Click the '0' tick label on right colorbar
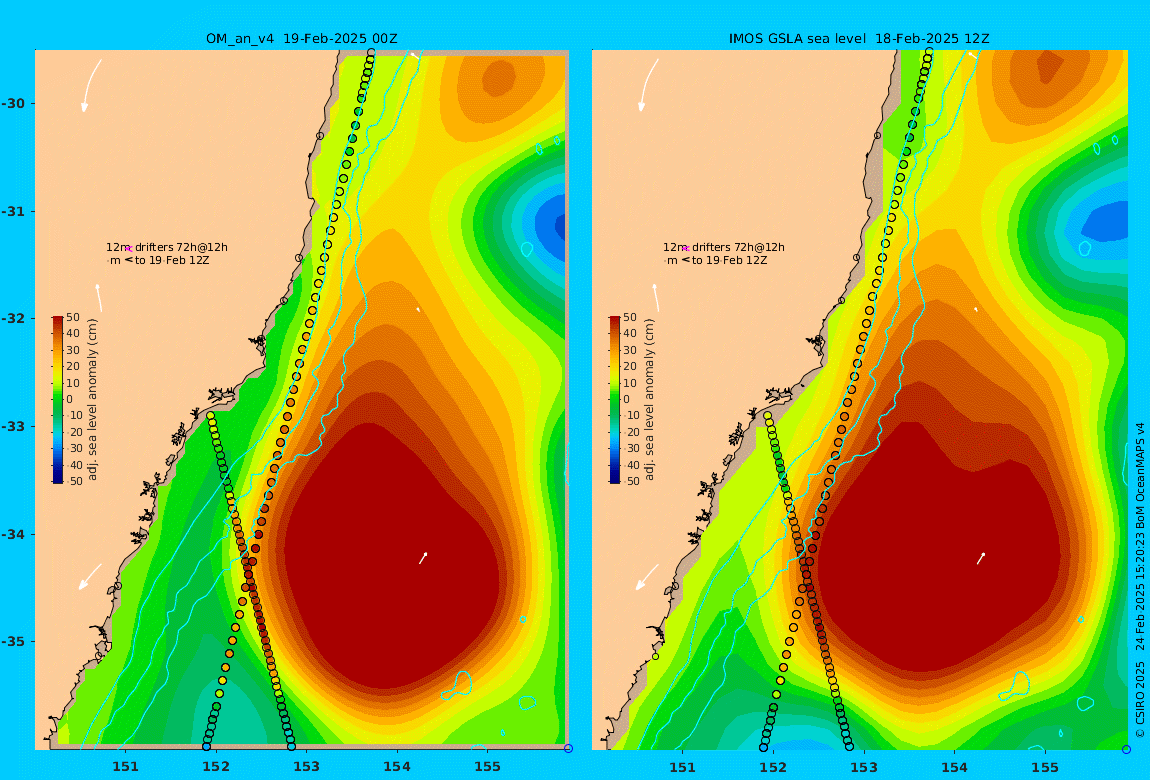This screenshot has height=780, width=1150. pyautogui.click(x=626, y=400)
